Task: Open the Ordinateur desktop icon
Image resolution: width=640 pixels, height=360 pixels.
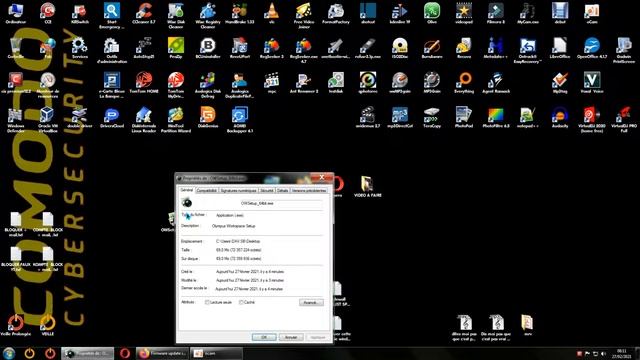Action: point(16,13)
